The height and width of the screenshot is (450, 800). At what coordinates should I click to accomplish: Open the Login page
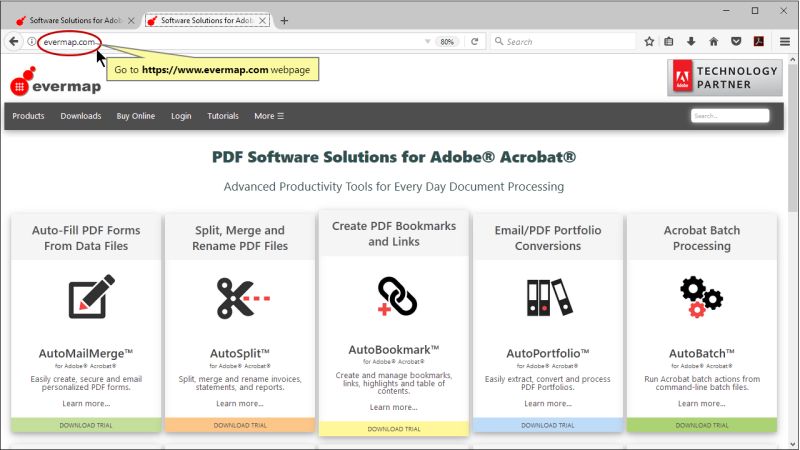[181, 116]
